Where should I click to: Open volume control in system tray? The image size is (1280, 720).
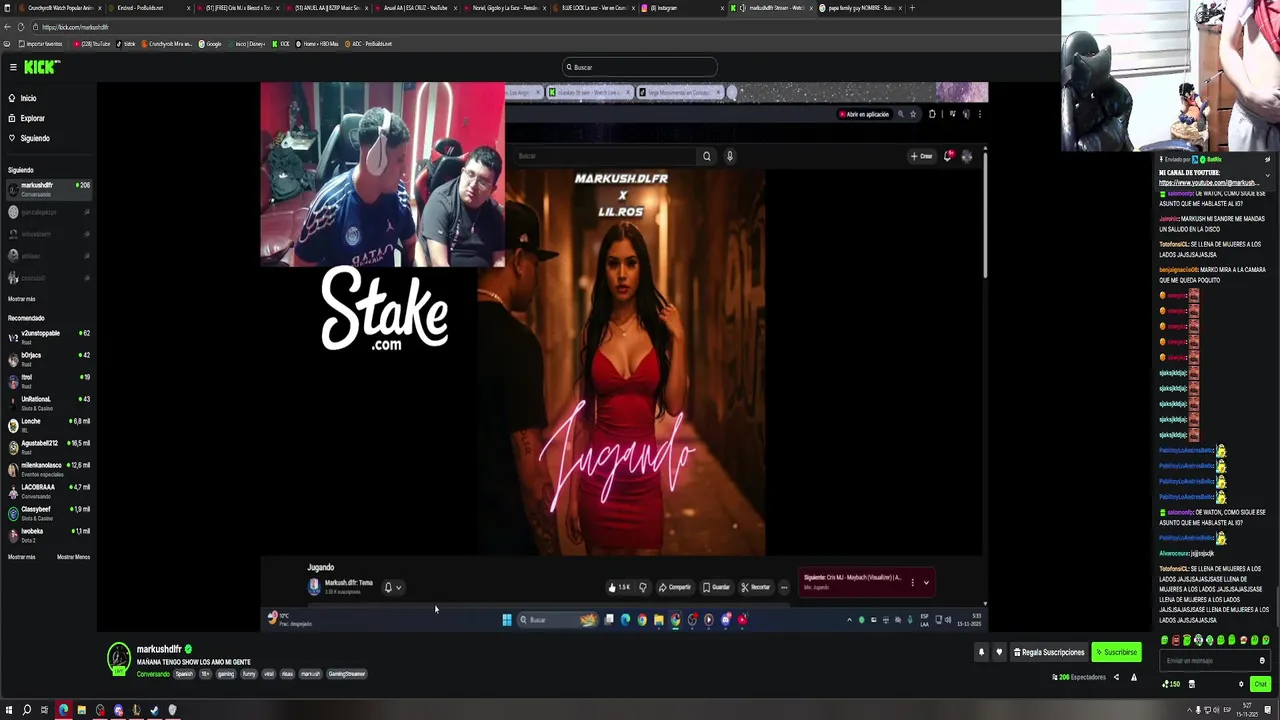[1215, 710]
